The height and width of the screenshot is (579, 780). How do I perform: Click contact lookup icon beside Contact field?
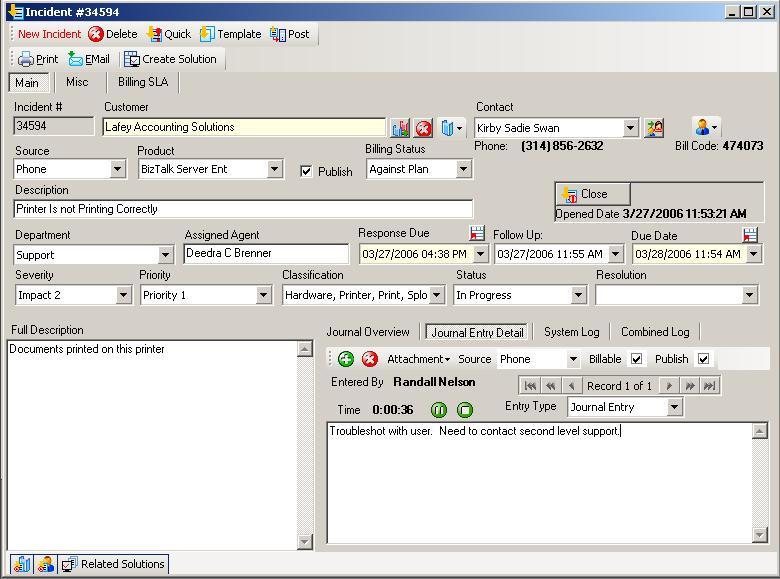pyautogui.click(x=654, y=128)
